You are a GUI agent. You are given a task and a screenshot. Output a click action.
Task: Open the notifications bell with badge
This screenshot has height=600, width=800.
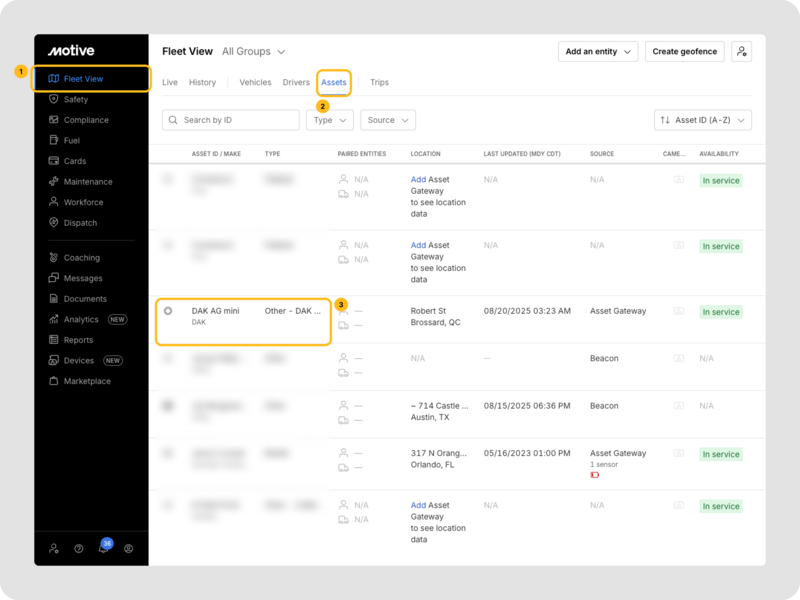pos(103,548)
